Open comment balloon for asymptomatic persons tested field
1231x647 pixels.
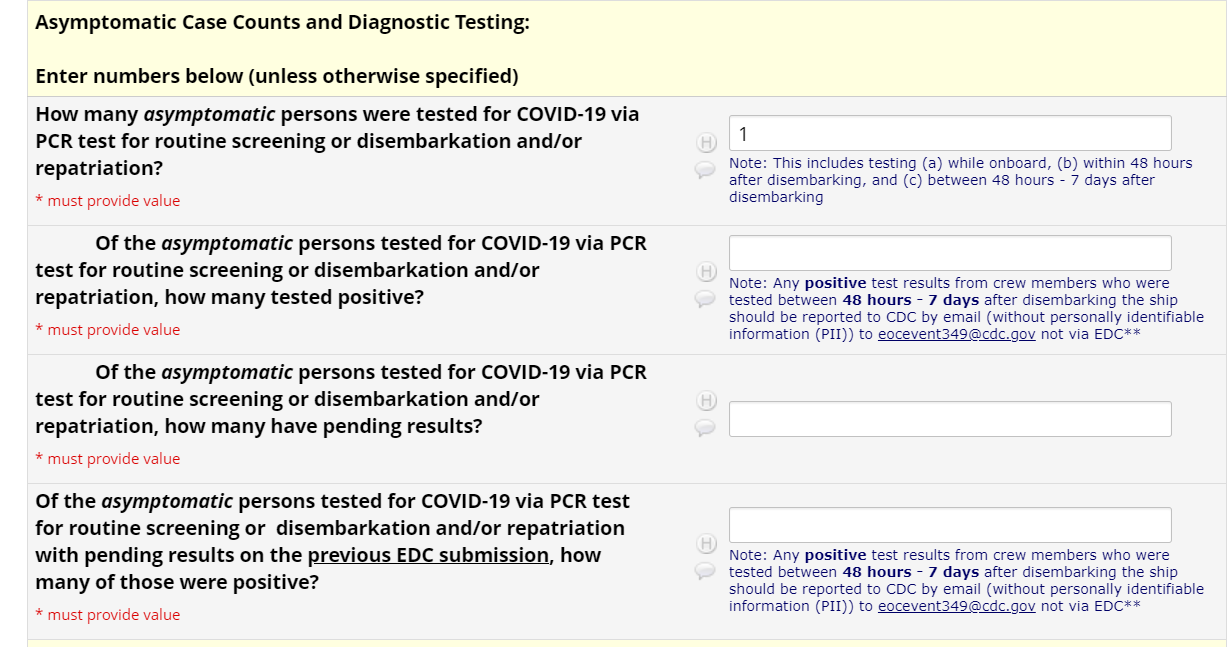point(705,171)
